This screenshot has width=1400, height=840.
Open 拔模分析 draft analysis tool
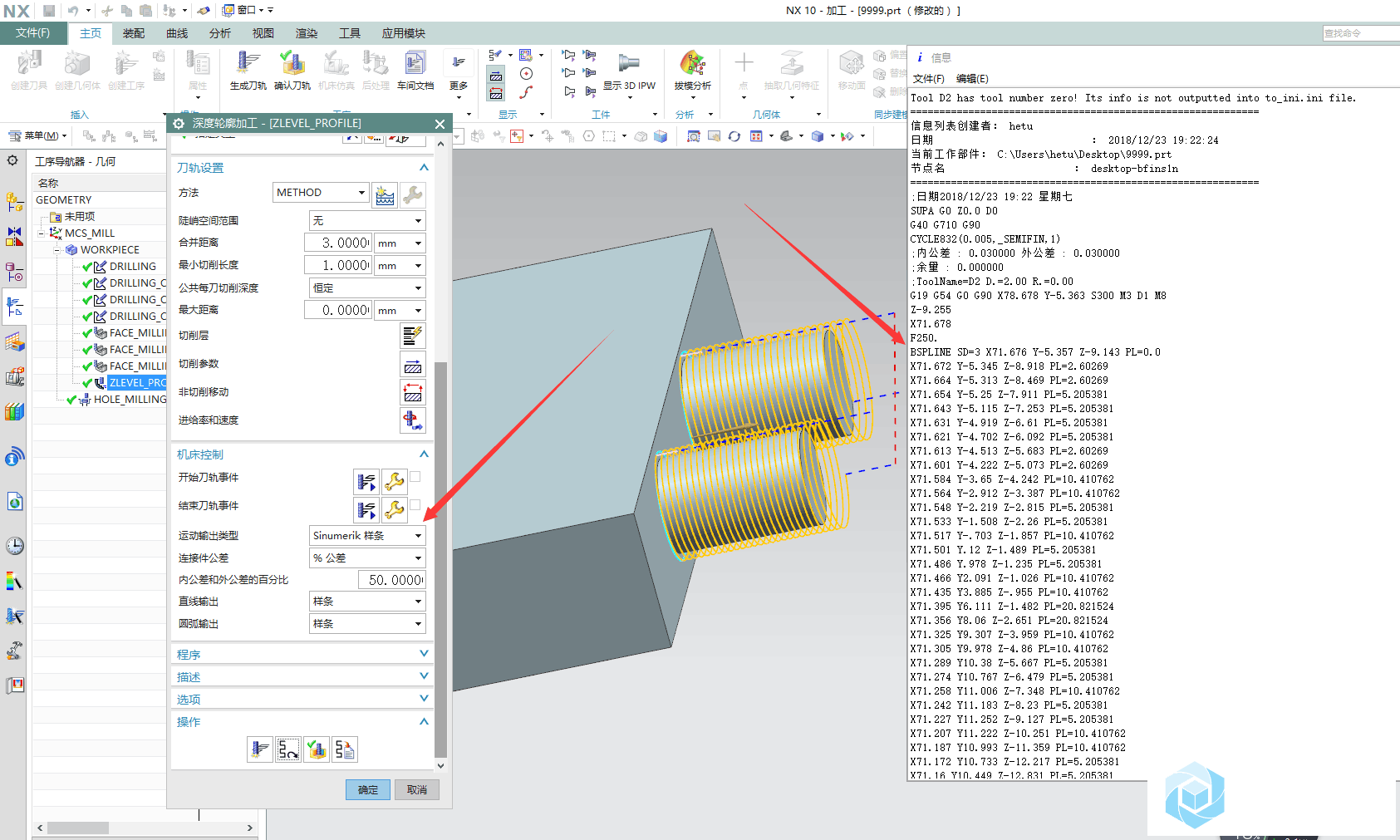click(692, 70)
